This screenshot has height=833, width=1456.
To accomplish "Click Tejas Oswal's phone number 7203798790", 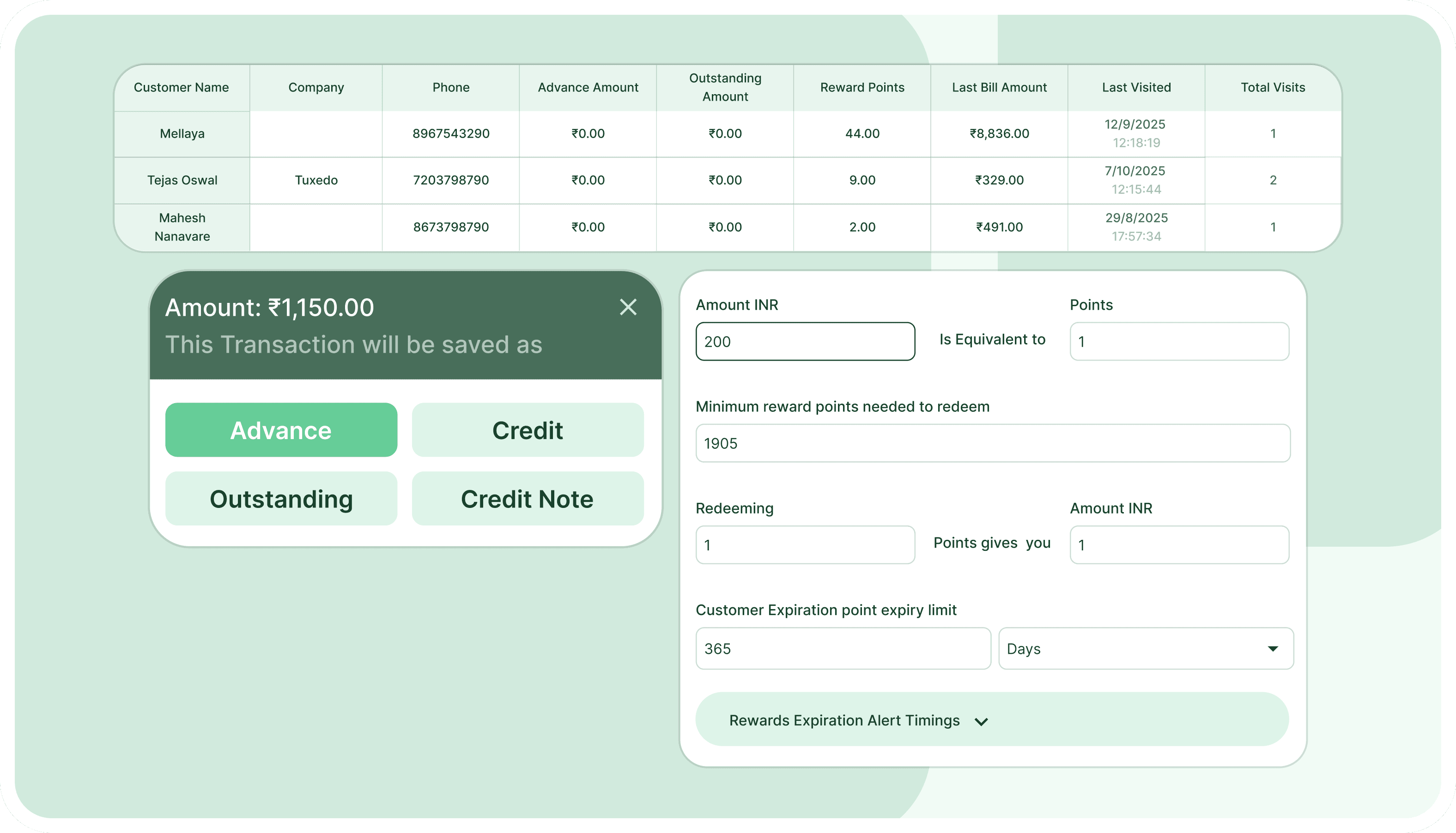I will [450, 180].
